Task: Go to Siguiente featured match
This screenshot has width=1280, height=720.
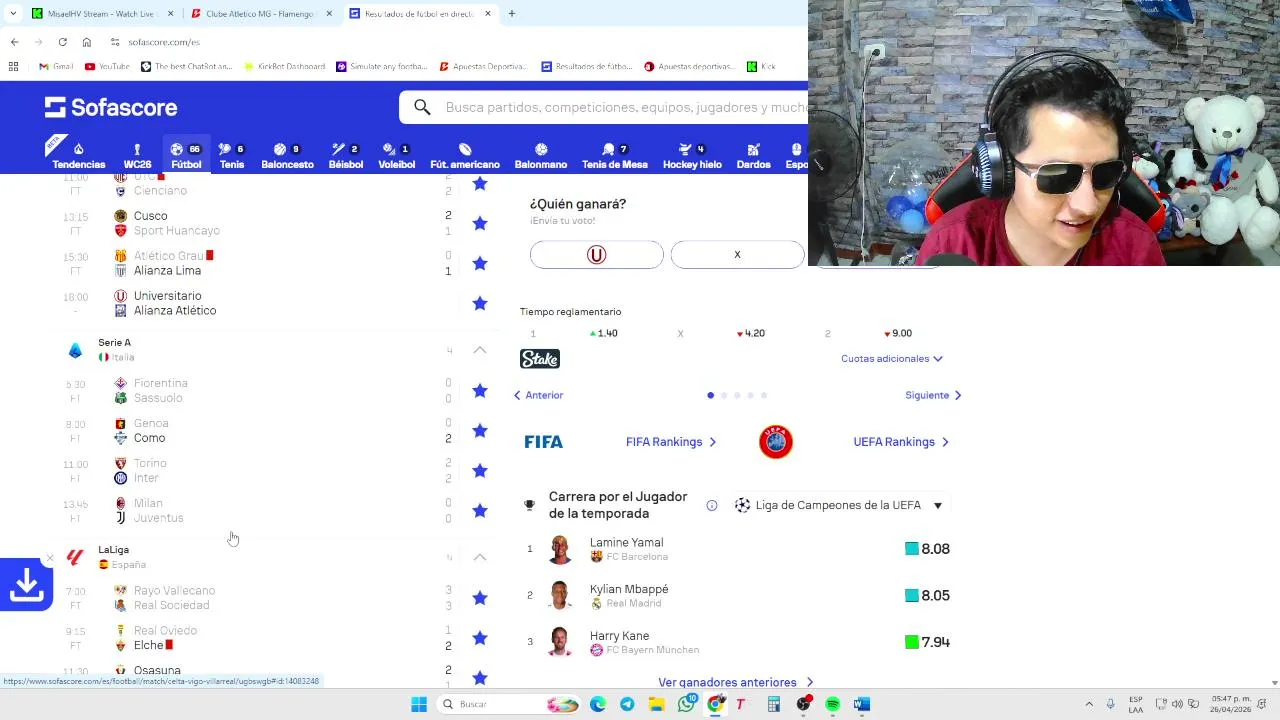Action: coord(933,395)
